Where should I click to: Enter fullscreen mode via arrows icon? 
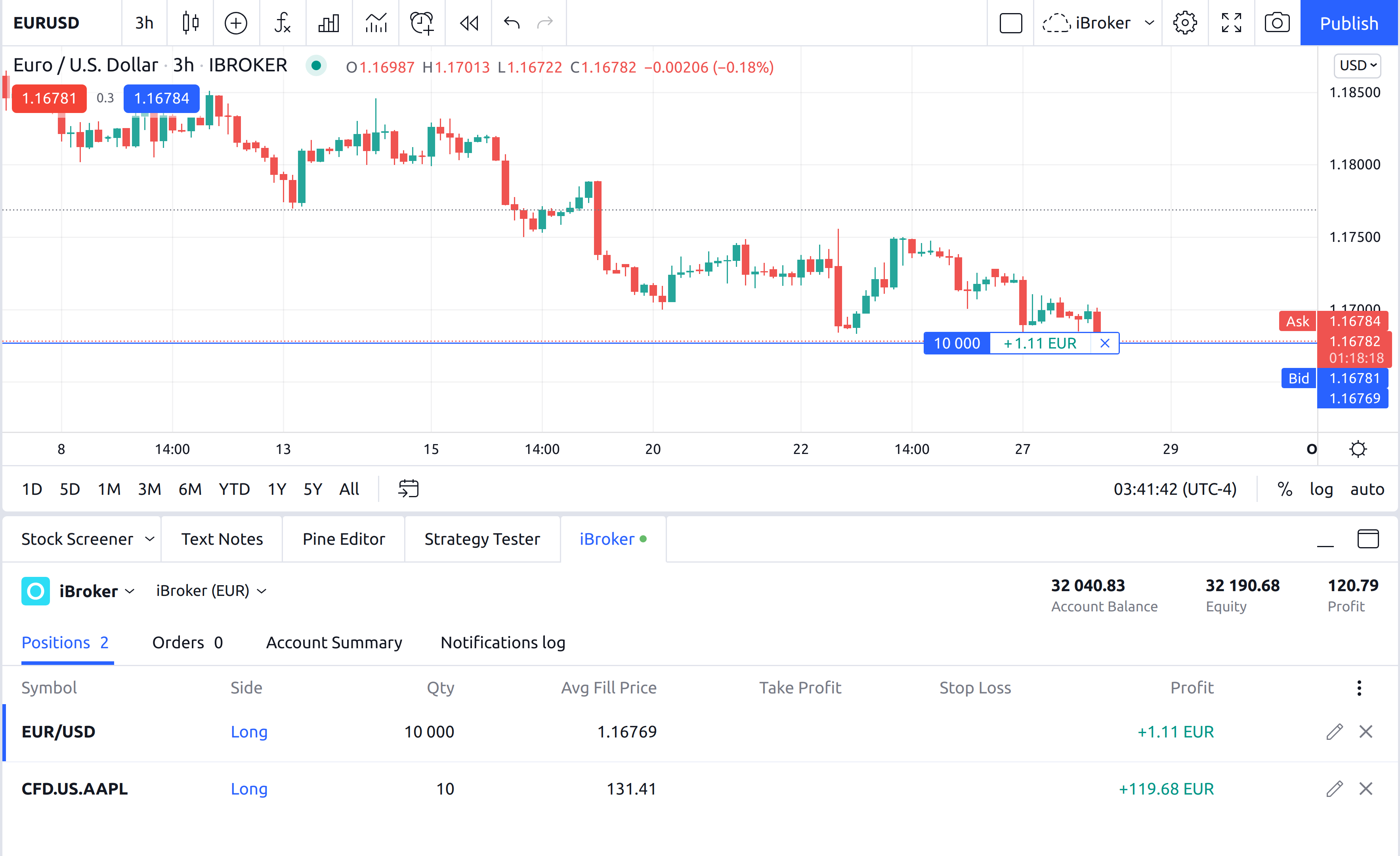pyautogui.click(x=1231, y=23)
